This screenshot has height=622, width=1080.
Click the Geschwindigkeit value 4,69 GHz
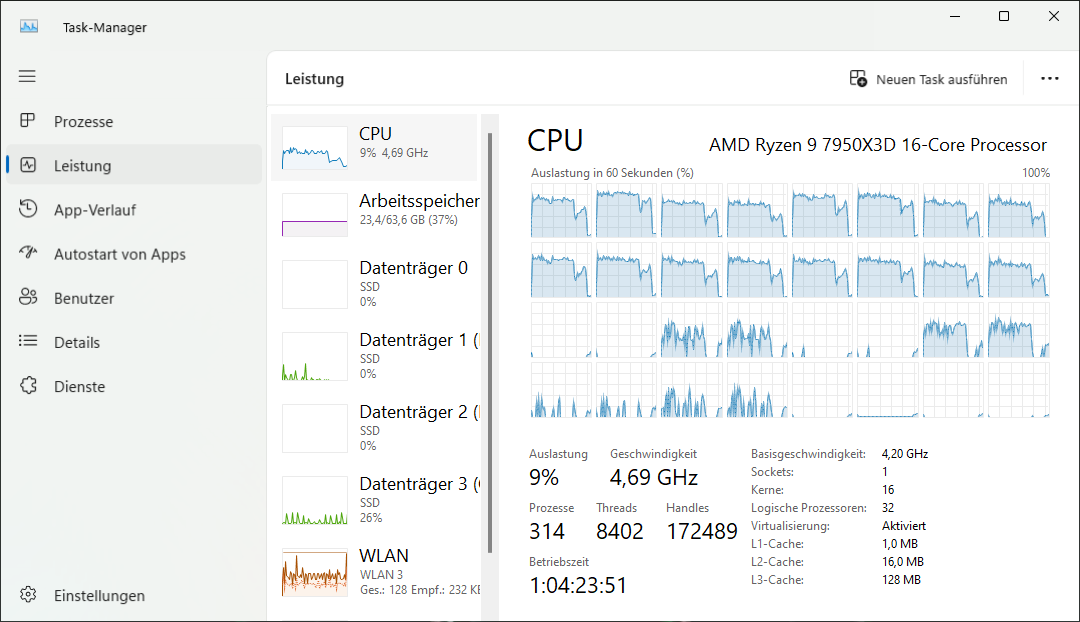click(x=654, y=477)
